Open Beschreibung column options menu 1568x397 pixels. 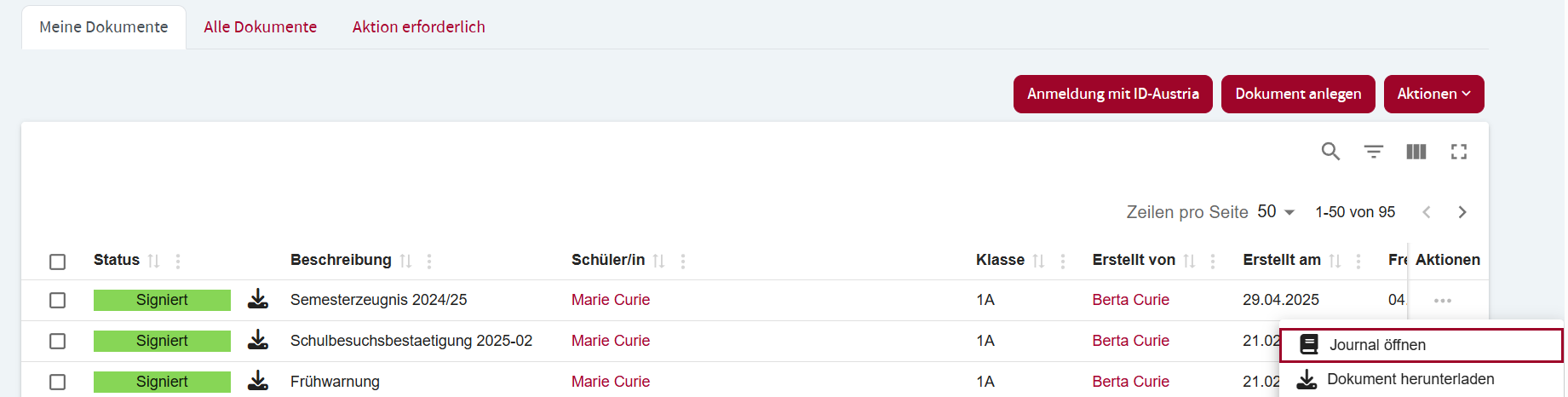pyautogui.click(x=429, y=261)
